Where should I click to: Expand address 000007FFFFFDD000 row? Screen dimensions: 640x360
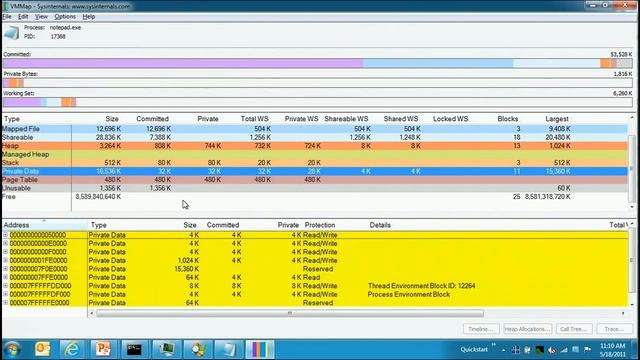[5, 286]
